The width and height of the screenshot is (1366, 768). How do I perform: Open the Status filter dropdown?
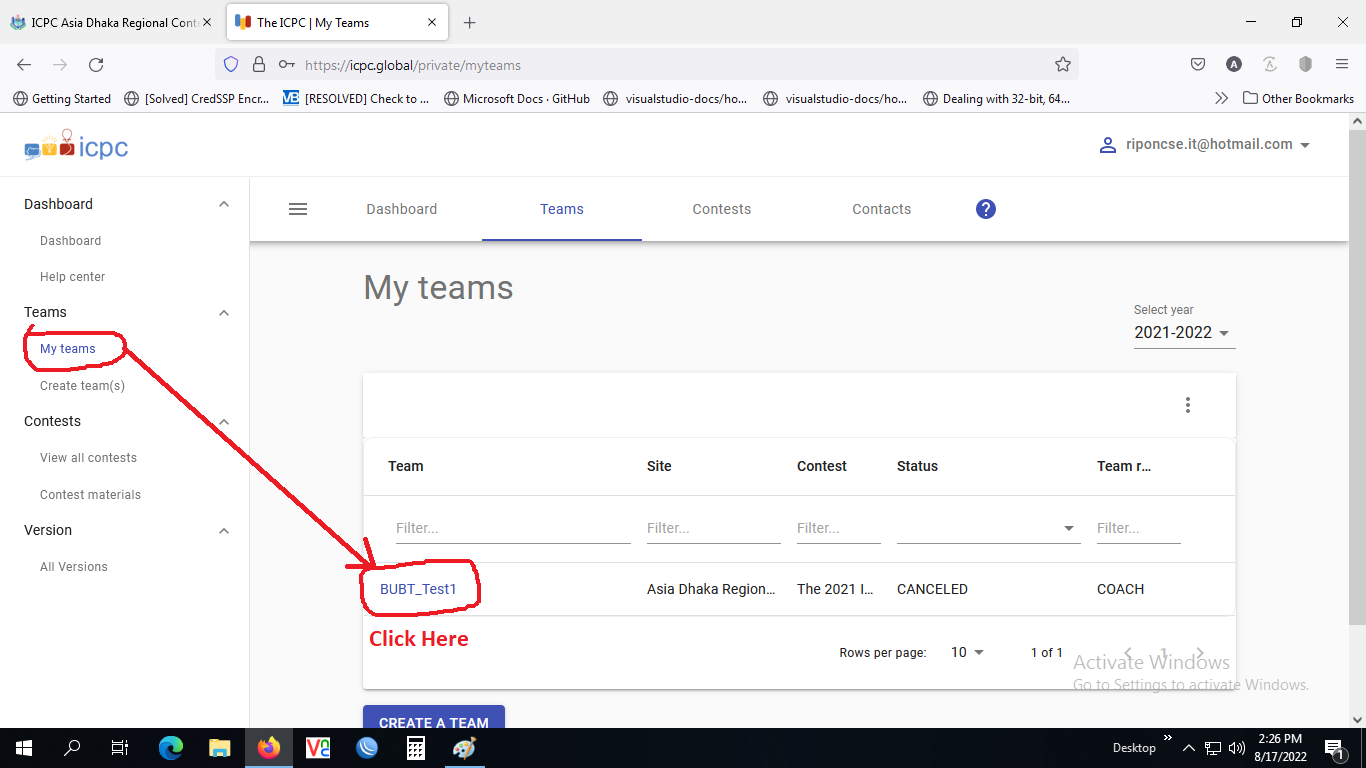[987, 528]
